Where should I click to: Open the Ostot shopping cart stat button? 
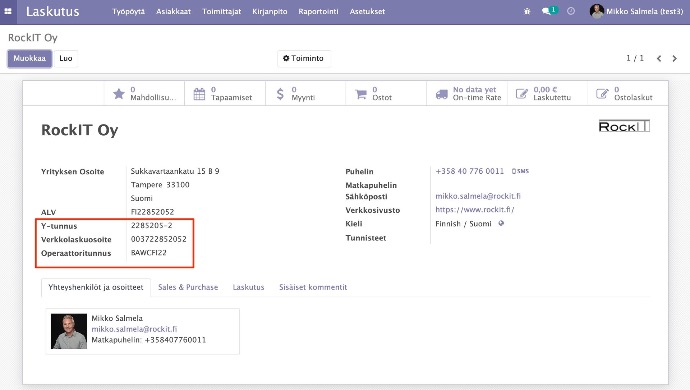click(x=386, y=93)
